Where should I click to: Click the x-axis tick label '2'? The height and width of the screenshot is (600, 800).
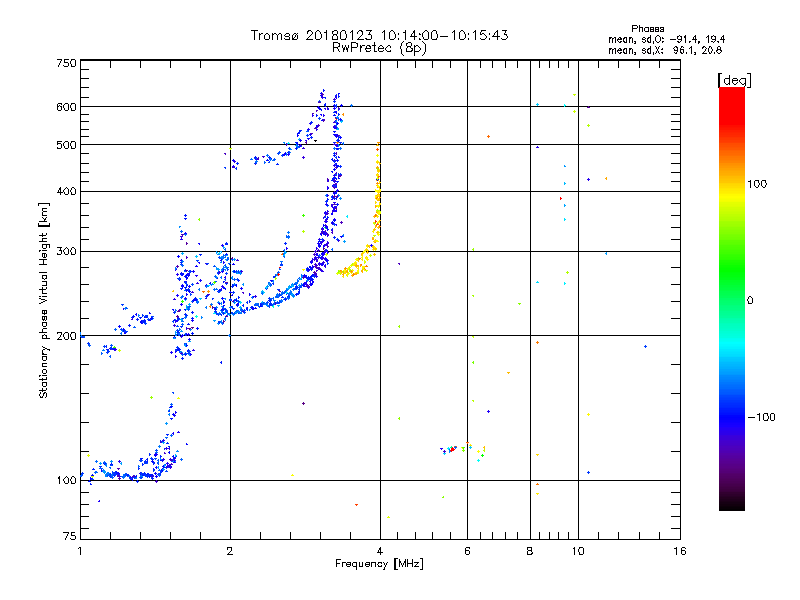(230, 551)
